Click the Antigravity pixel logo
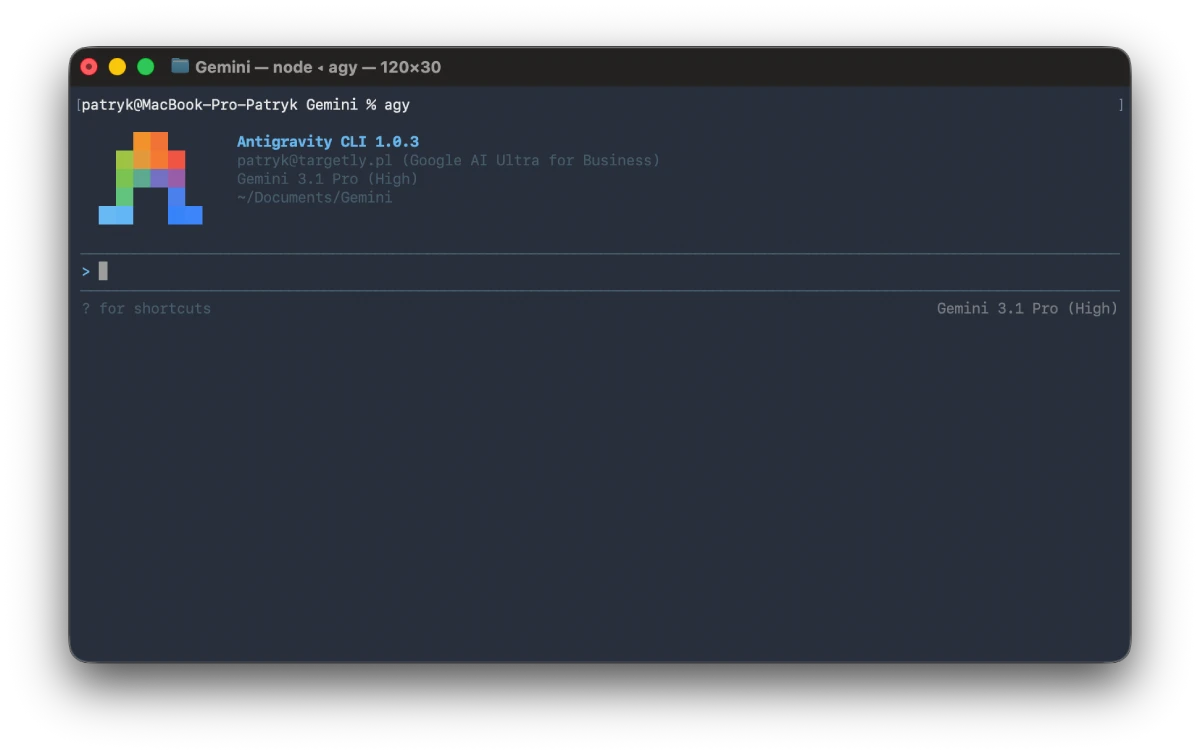Screen dimensions: 1200x754 click(x=151, y=178)
